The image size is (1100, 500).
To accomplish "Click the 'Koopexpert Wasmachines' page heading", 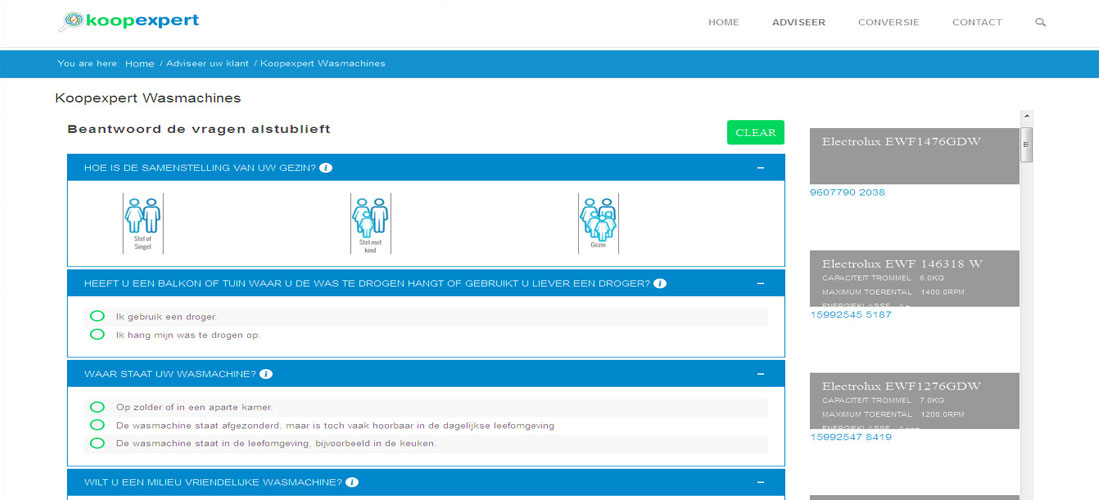I will [148, 98].
